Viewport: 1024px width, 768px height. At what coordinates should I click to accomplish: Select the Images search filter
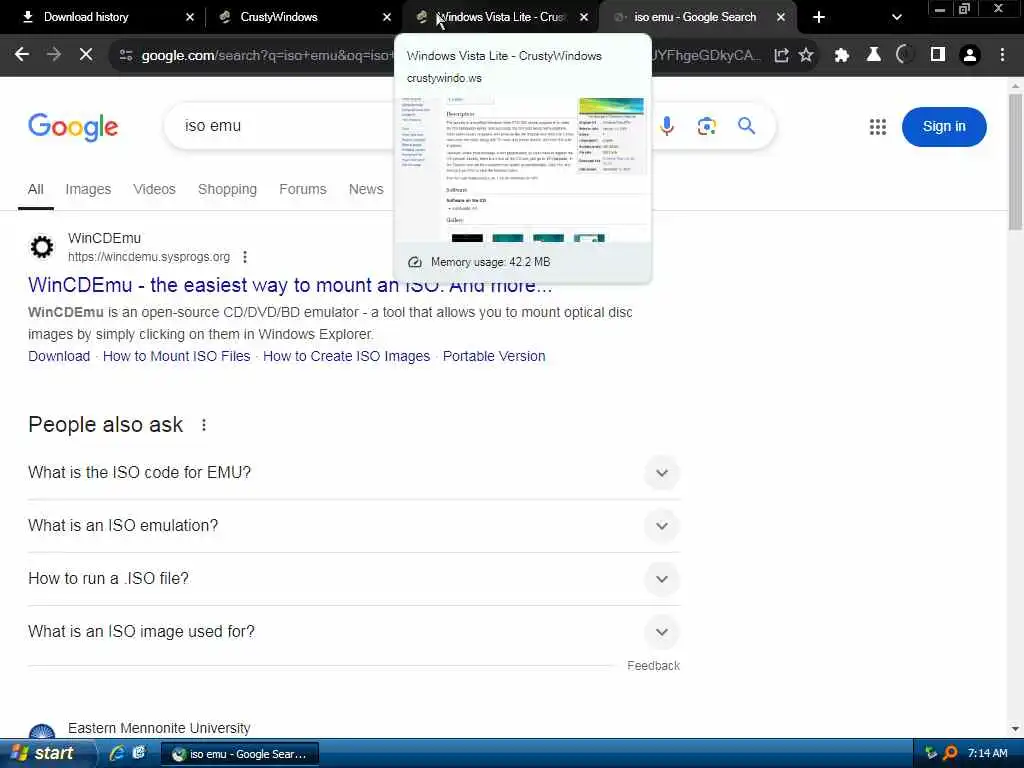tap(88, 189)
